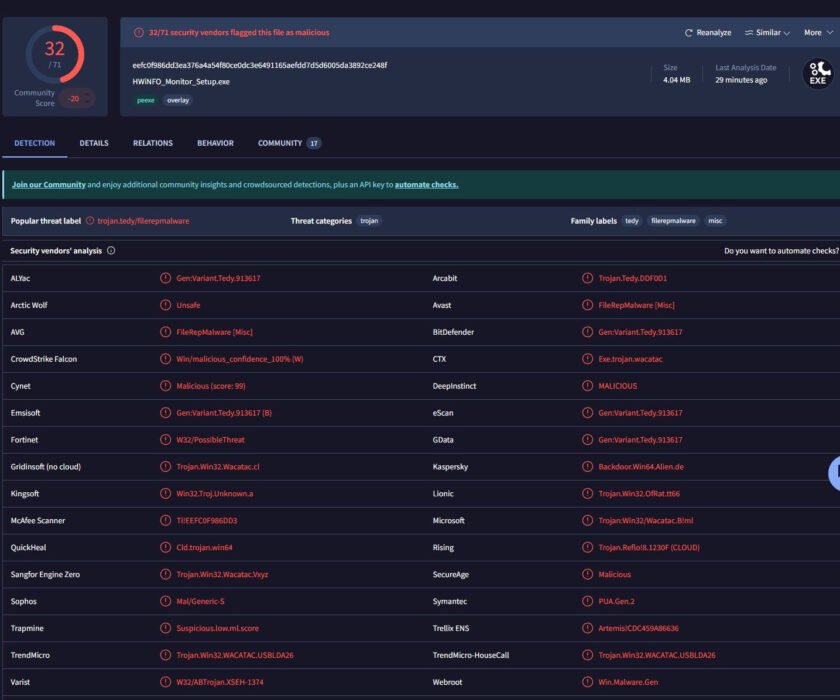Select Varist result W32/ABTrojan.XSEH-1374
This screenshot has height=700, width=840.
pos(220,682)
